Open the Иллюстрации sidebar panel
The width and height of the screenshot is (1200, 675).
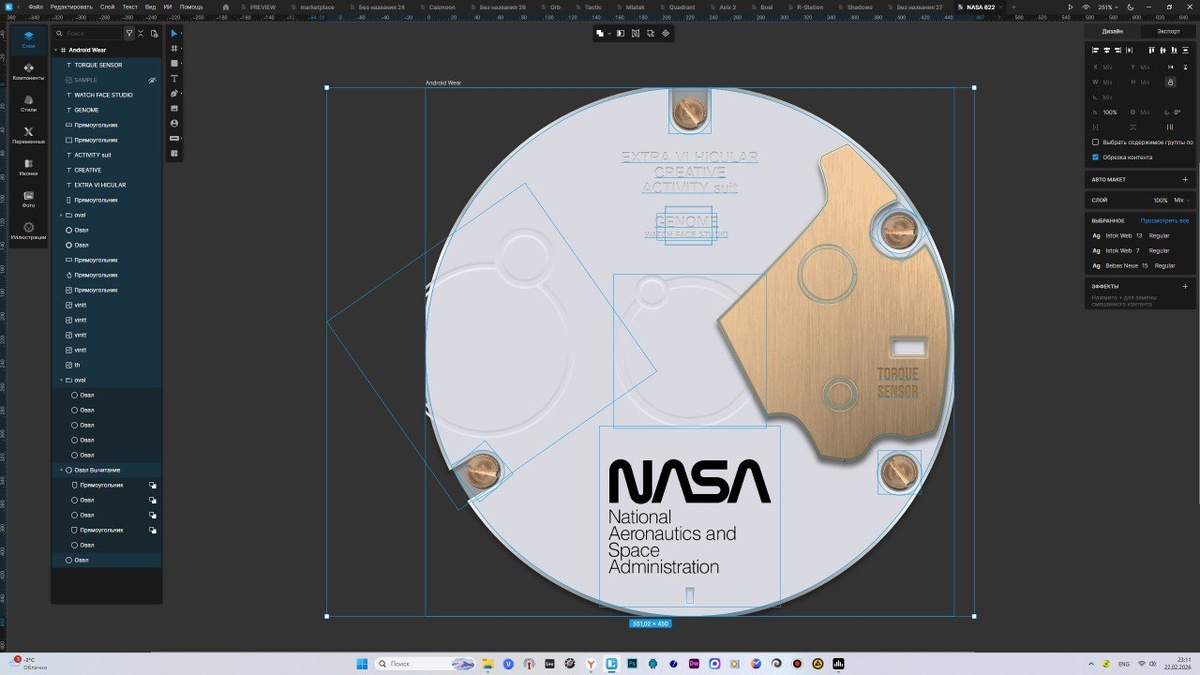28,231
